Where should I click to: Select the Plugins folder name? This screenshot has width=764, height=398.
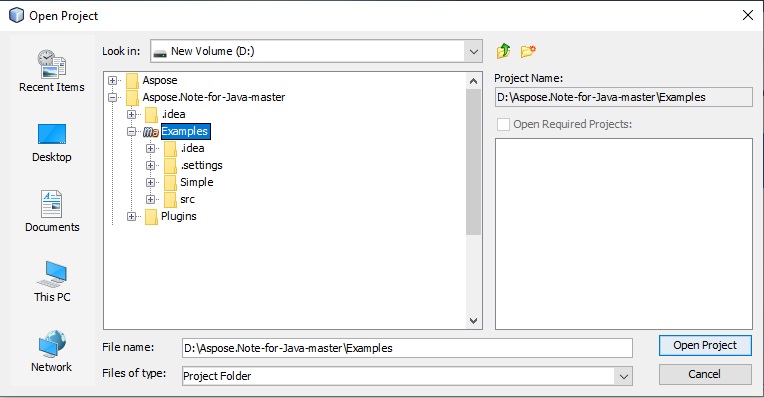pos(179,216)
